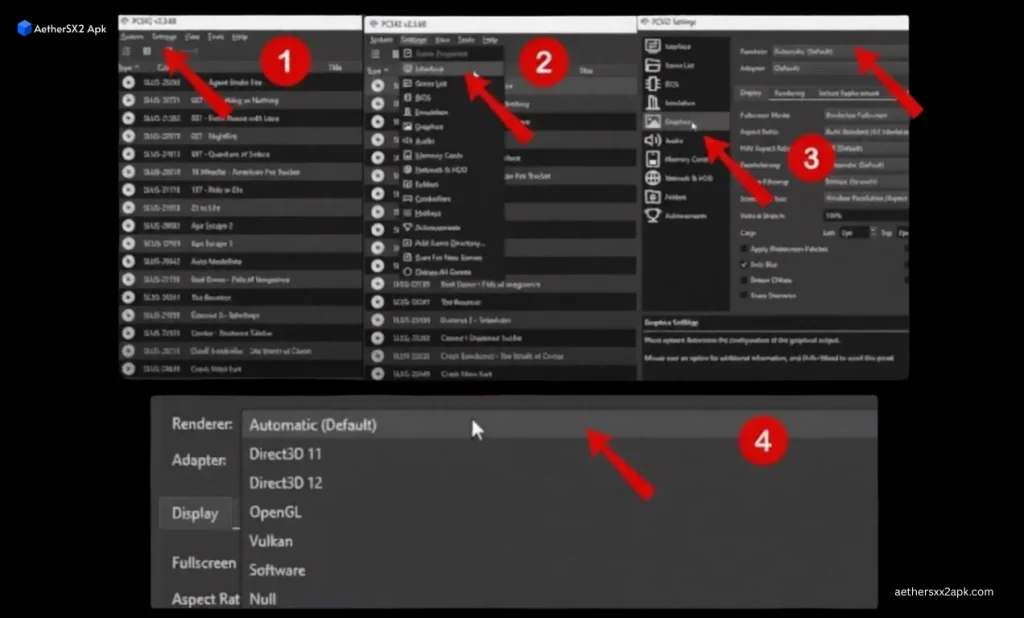Choose Scan For New Games menu entry

[x=452, y=257]
